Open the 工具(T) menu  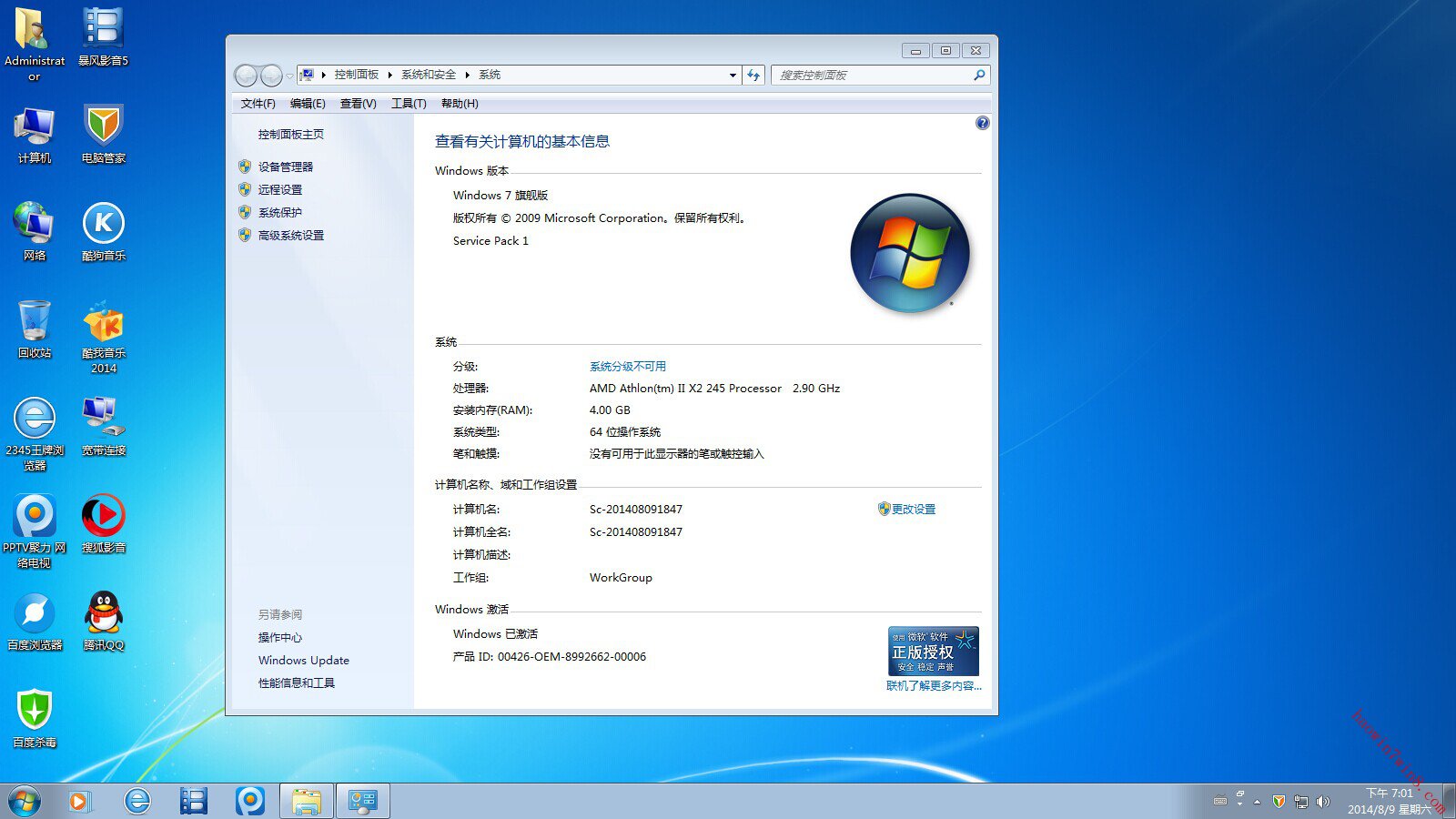pyautogui.click(x=409, y=104)
